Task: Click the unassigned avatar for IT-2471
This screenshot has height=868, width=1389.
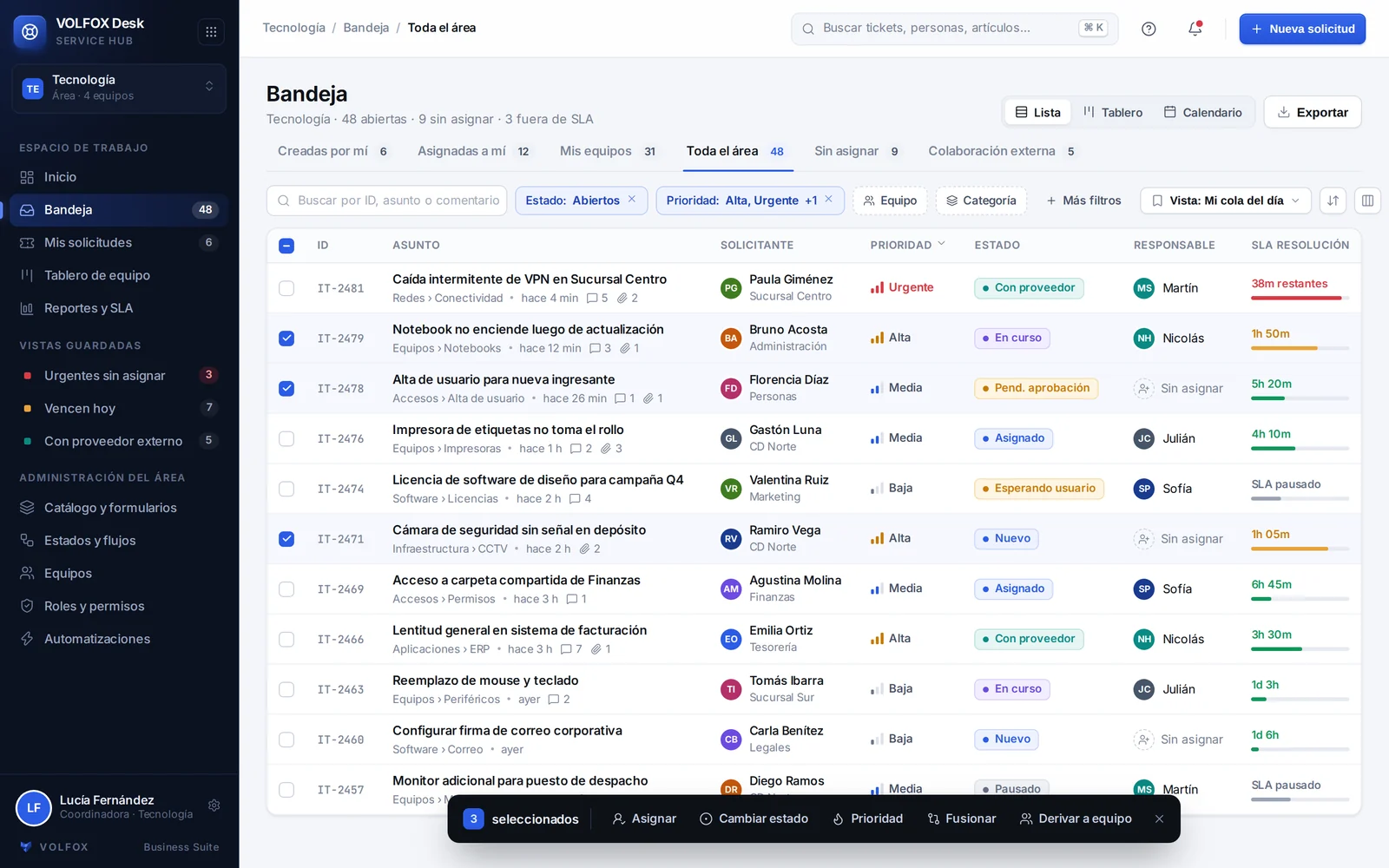Action: coord(1143,539)
